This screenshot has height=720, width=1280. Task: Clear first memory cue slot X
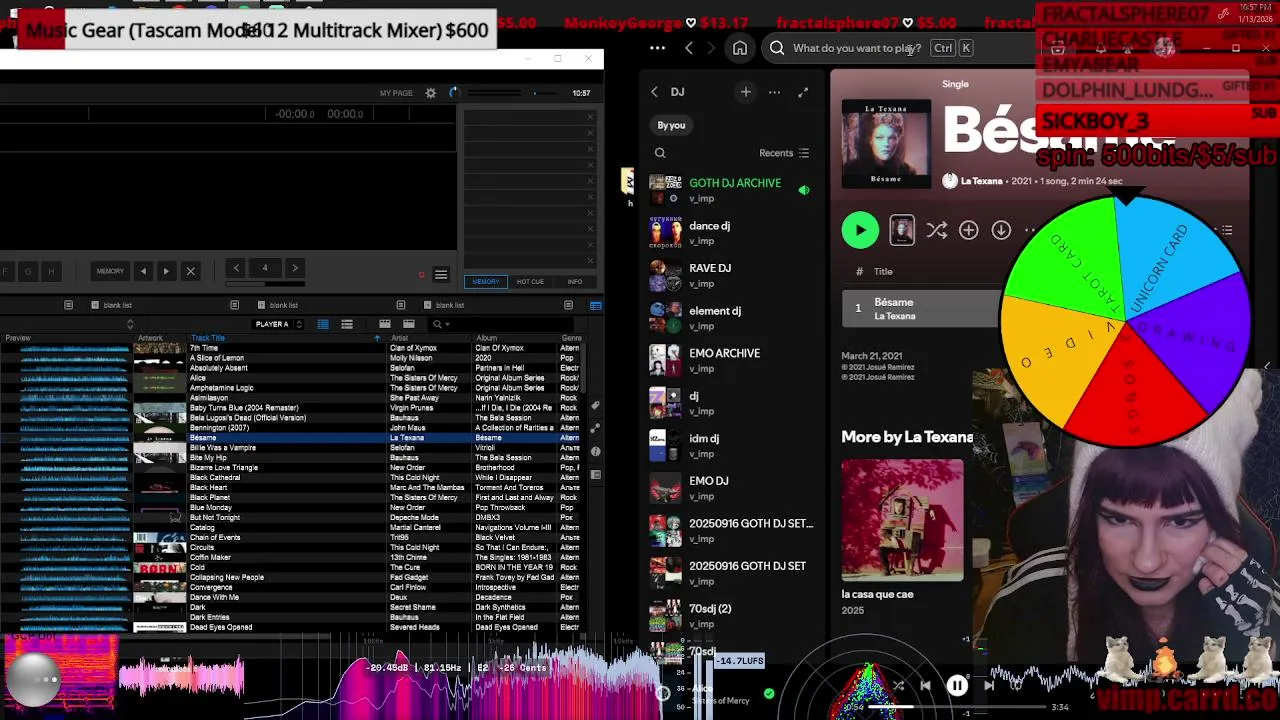coord(590,118)
